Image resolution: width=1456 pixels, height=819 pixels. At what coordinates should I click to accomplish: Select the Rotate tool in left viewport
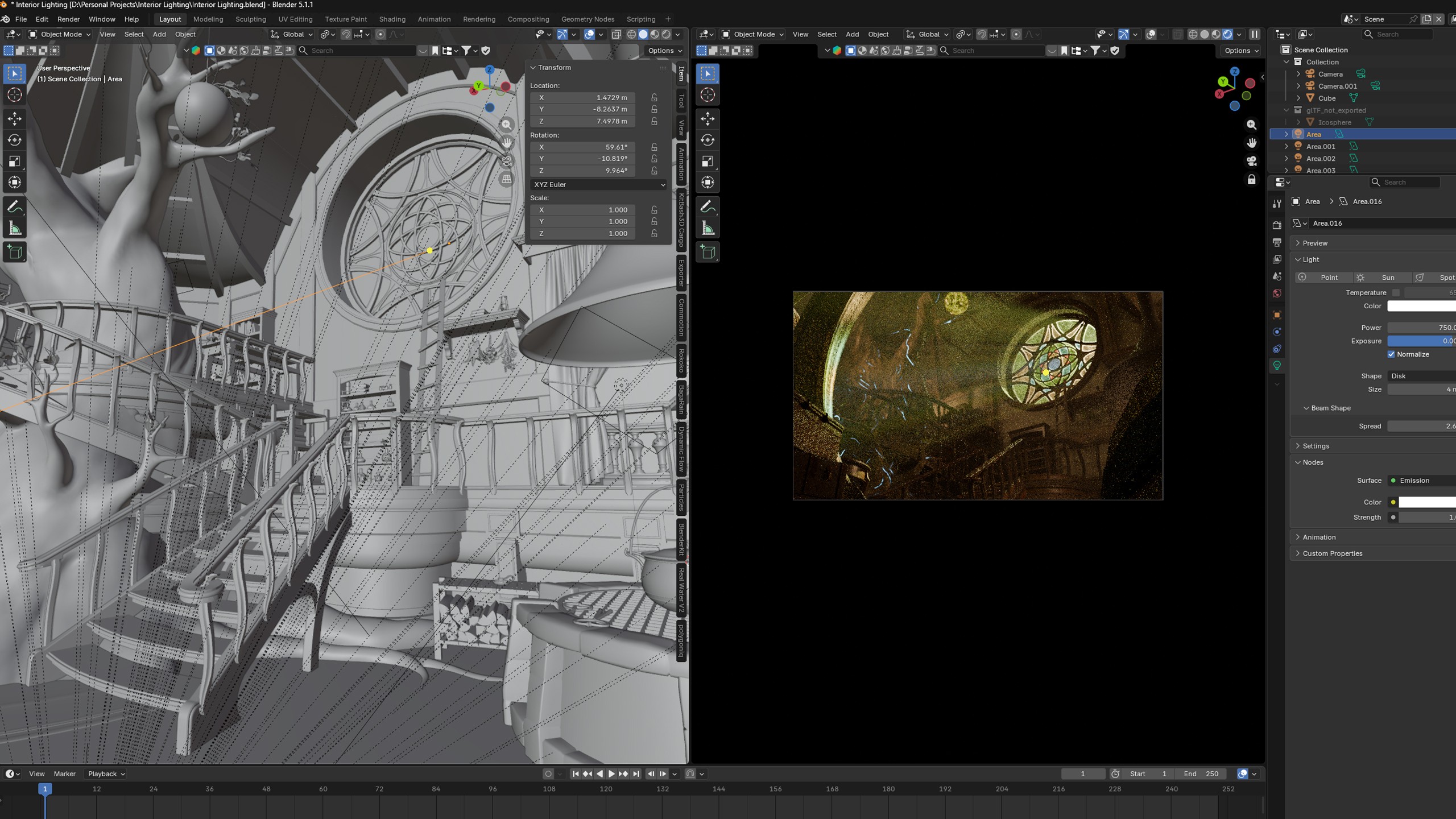(15, 140)
